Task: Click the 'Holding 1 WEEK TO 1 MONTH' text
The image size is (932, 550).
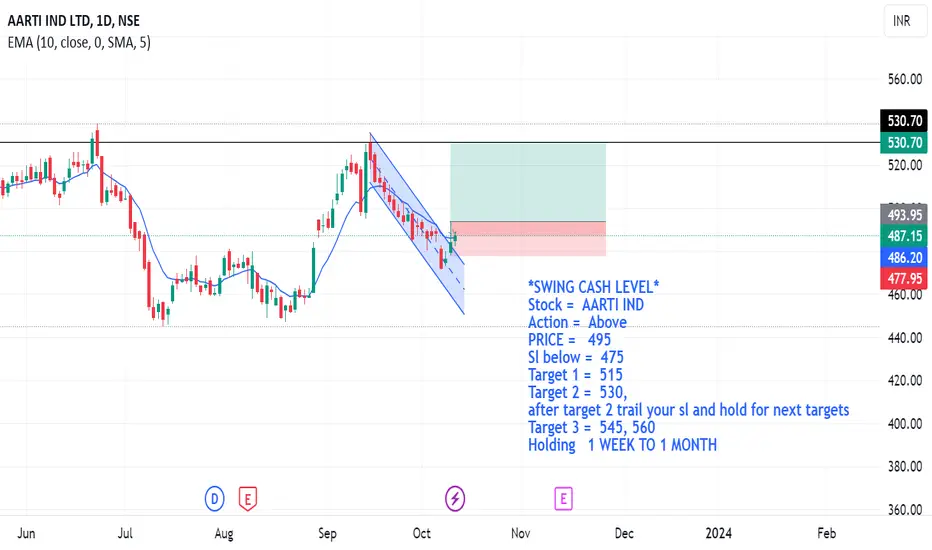Action: tap(622, 445)
